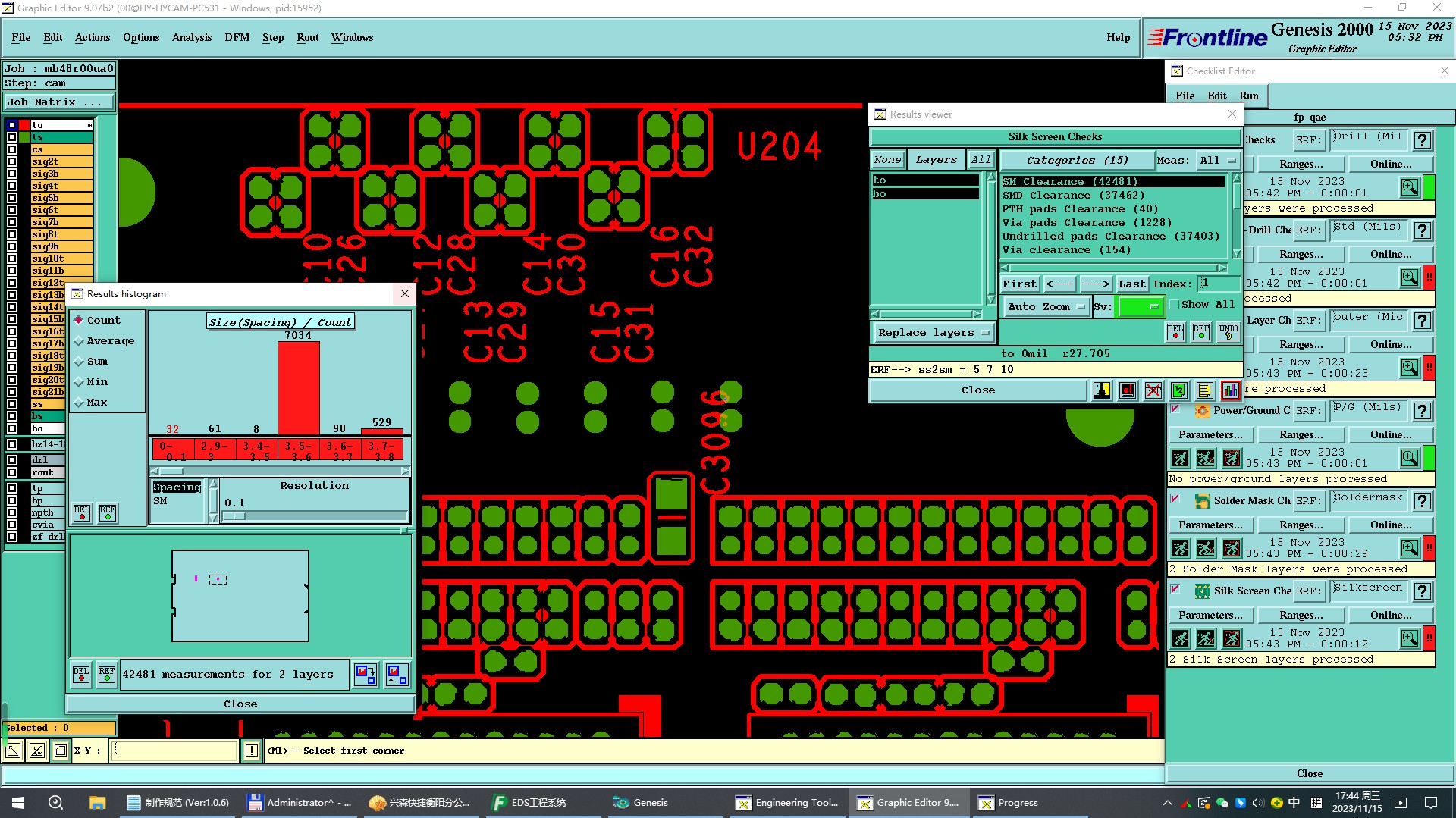The image size is (1456, 818).
Task: Click the green '12' numbering icon
Action: point(1178,390)
